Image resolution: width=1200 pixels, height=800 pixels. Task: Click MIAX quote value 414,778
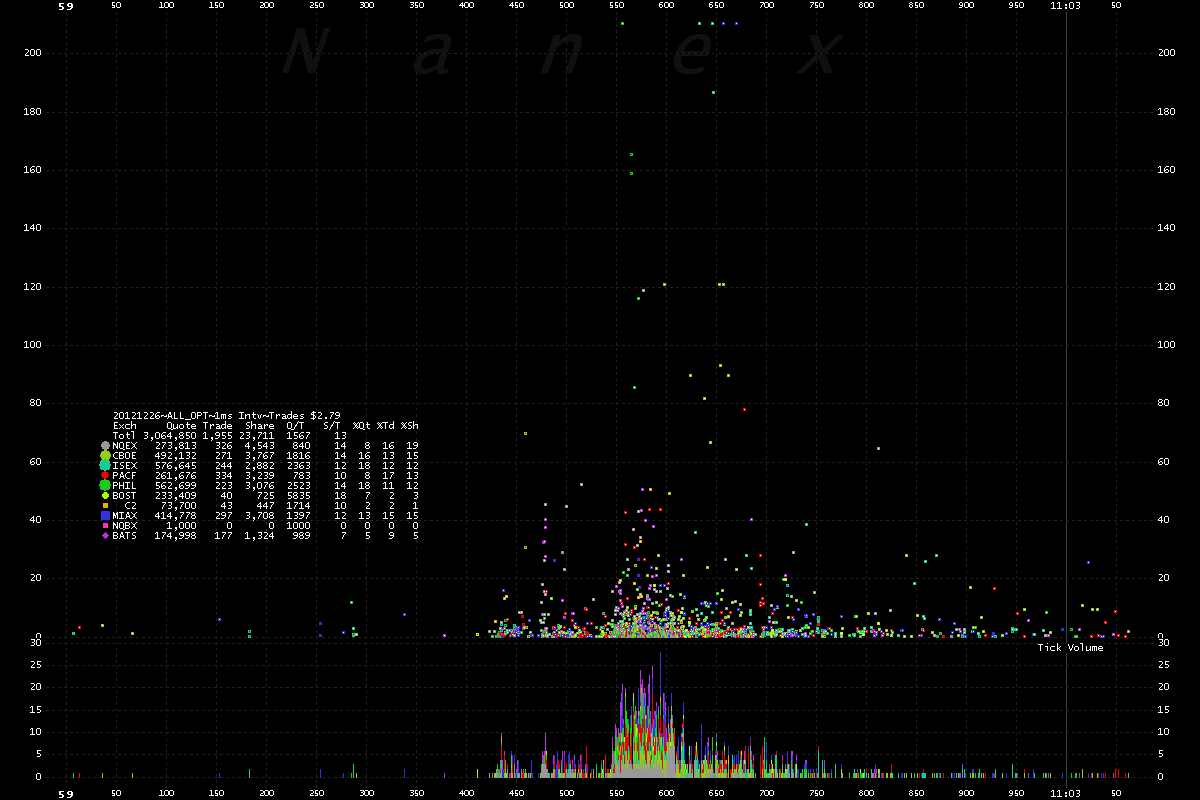(x=176, y=515)
